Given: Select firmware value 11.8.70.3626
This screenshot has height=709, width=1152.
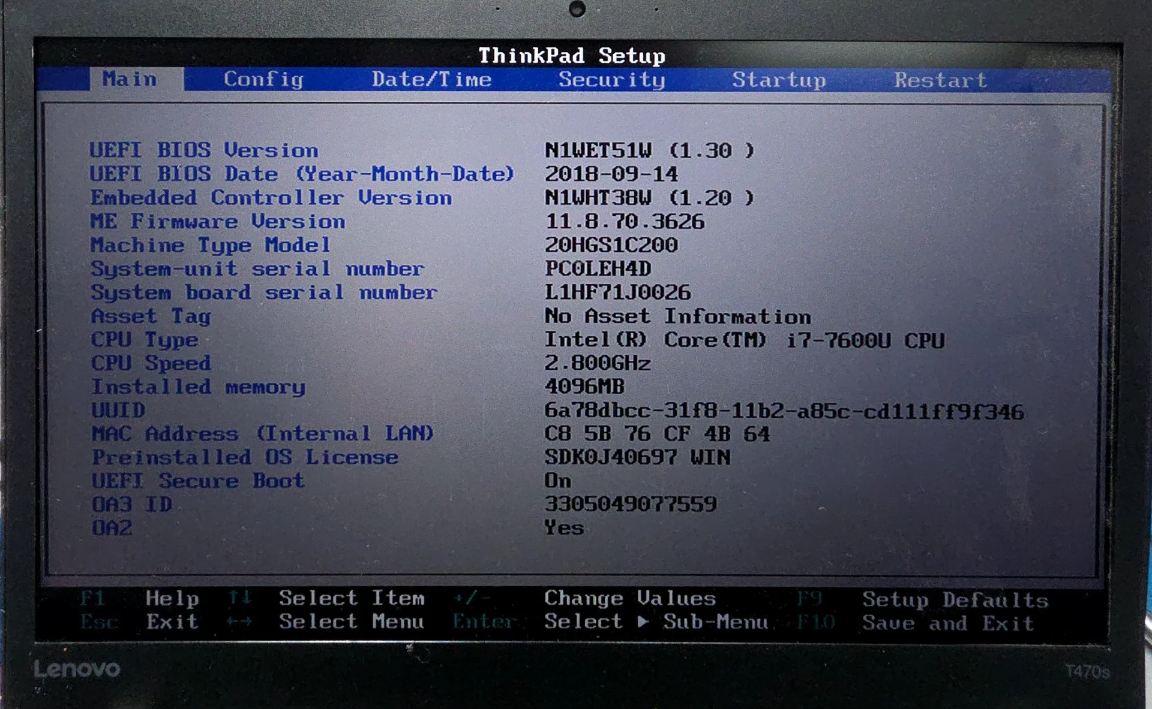Looking at the screenshot, I should click(624, 221).
